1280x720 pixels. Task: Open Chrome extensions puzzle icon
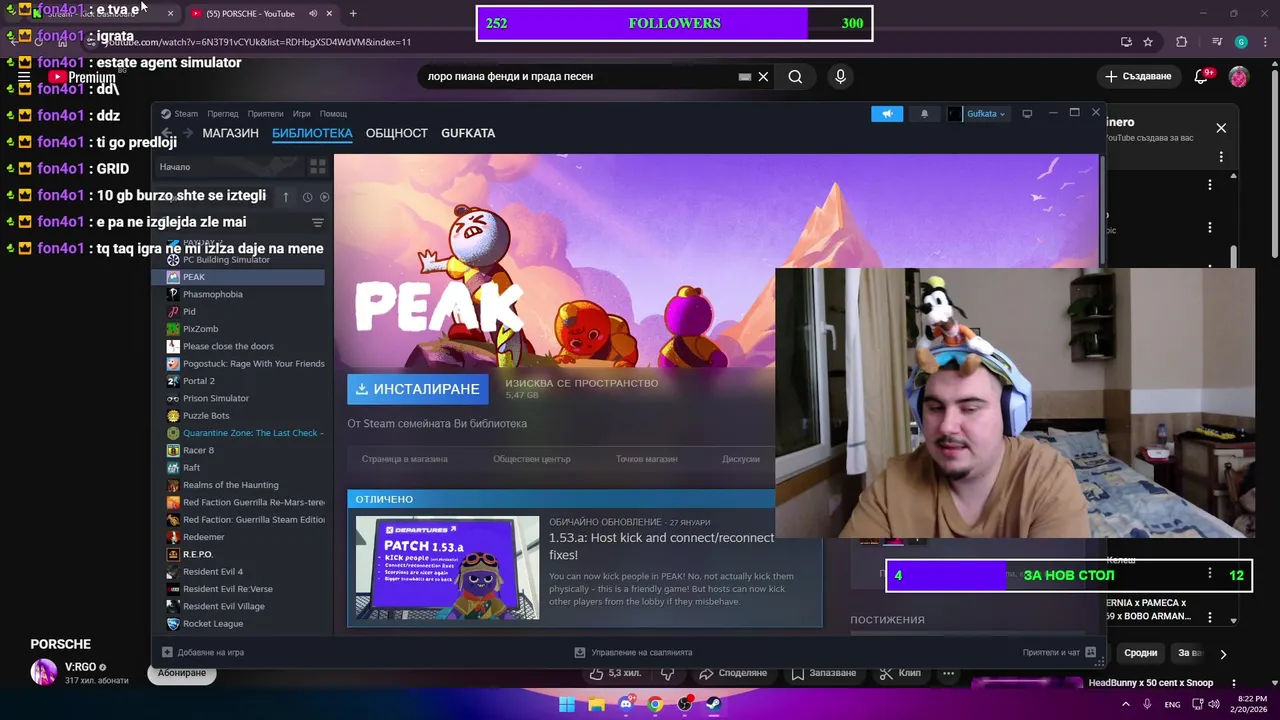point(1182,42)
